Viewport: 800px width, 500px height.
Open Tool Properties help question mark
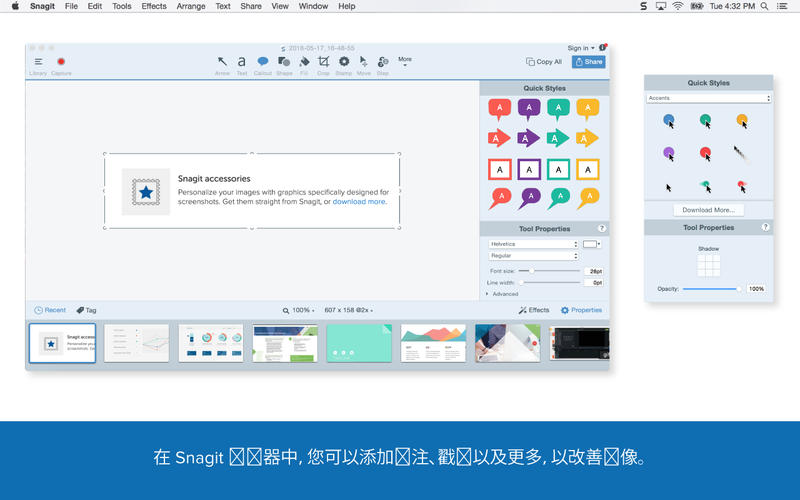pos(602,228)
